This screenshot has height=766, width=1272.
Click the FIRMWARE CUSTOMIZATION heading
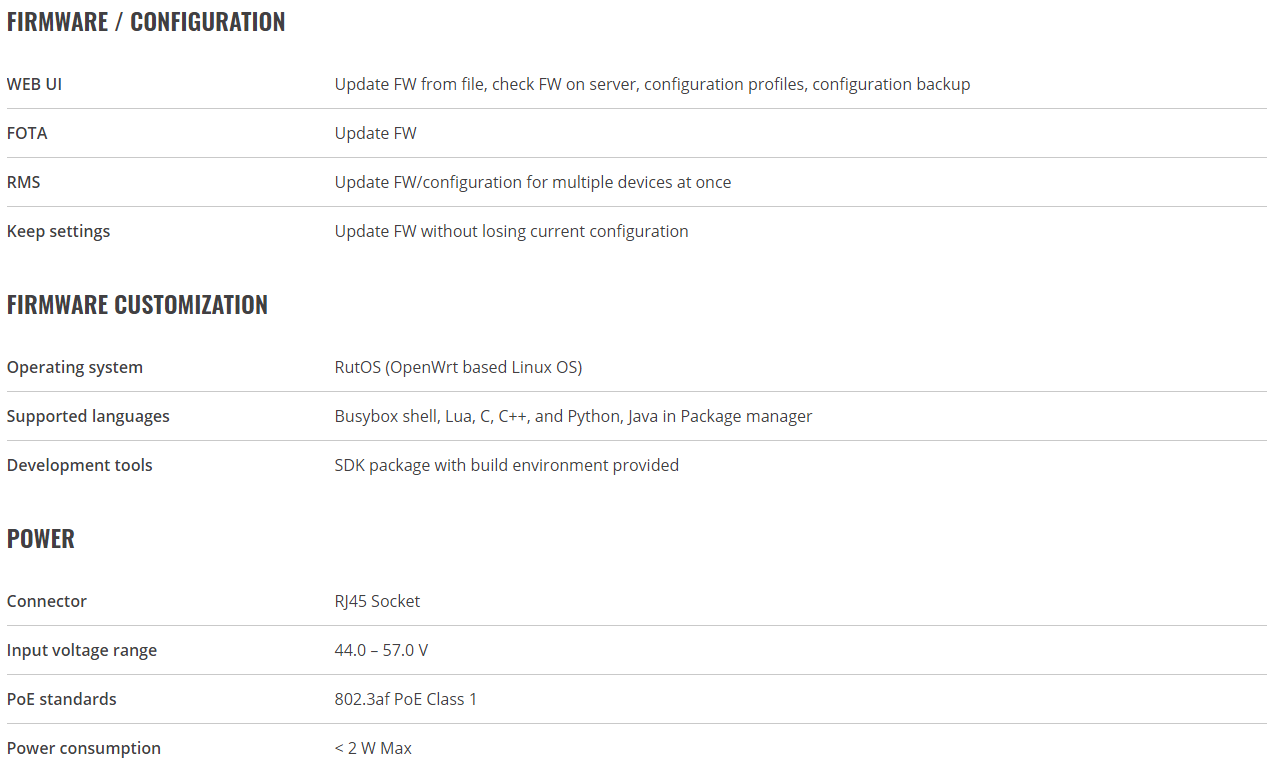coord(137,305)
